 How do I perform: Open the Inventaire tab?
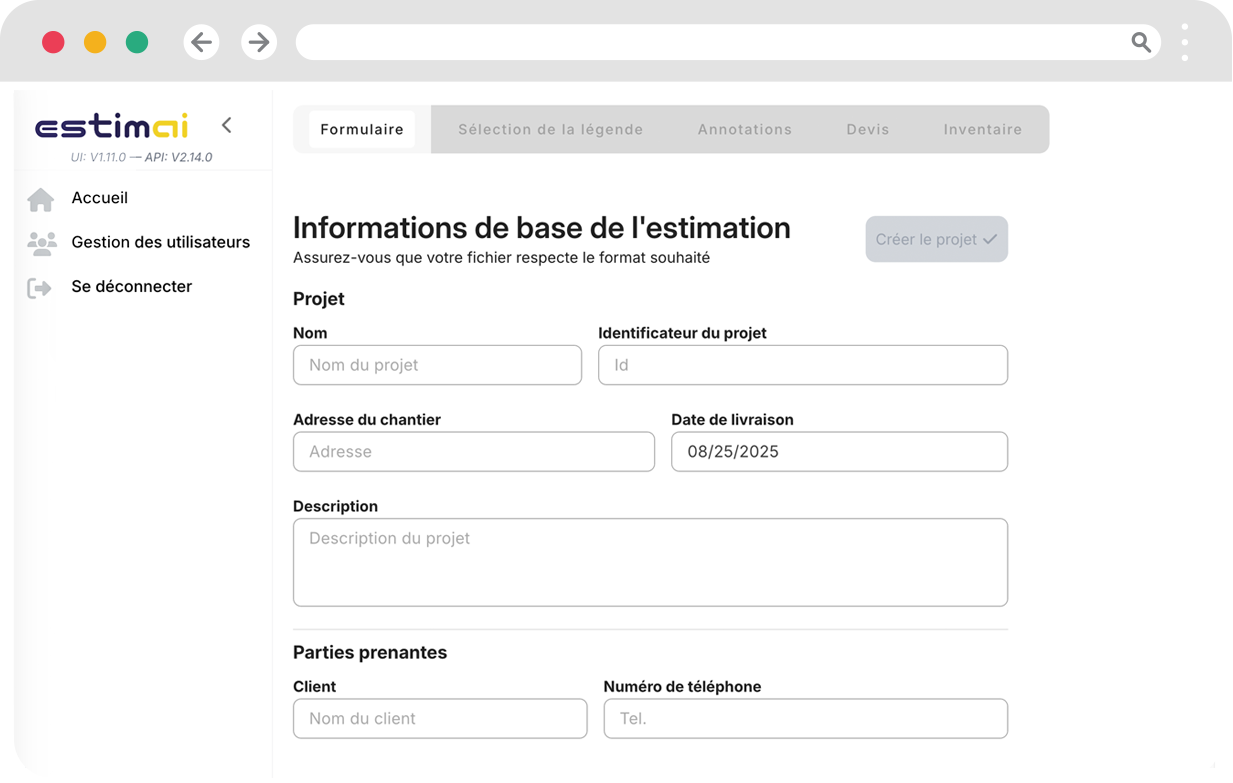[983, 129]
